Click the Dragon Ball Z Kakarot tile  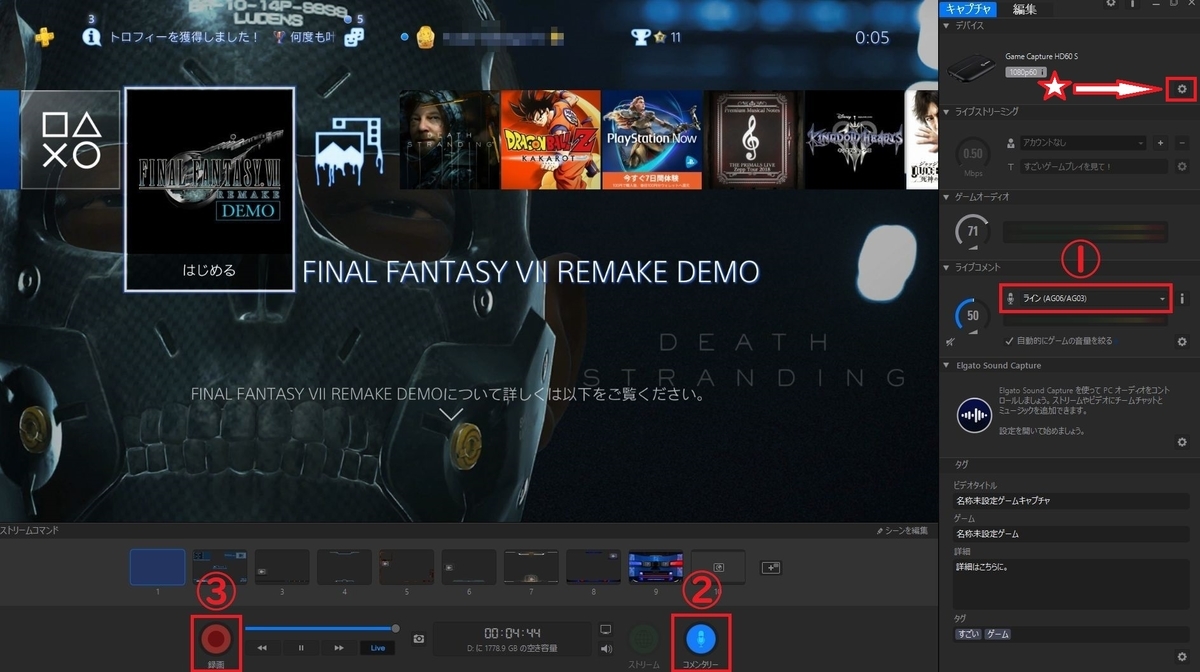(550, 140)
